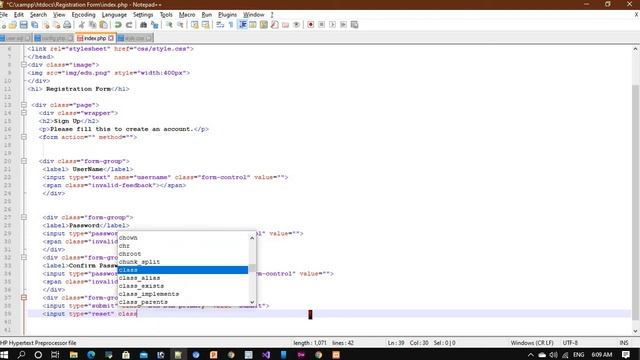Open the Search menu
Viewport: 640px width, 360px height.
click(38, 15)
